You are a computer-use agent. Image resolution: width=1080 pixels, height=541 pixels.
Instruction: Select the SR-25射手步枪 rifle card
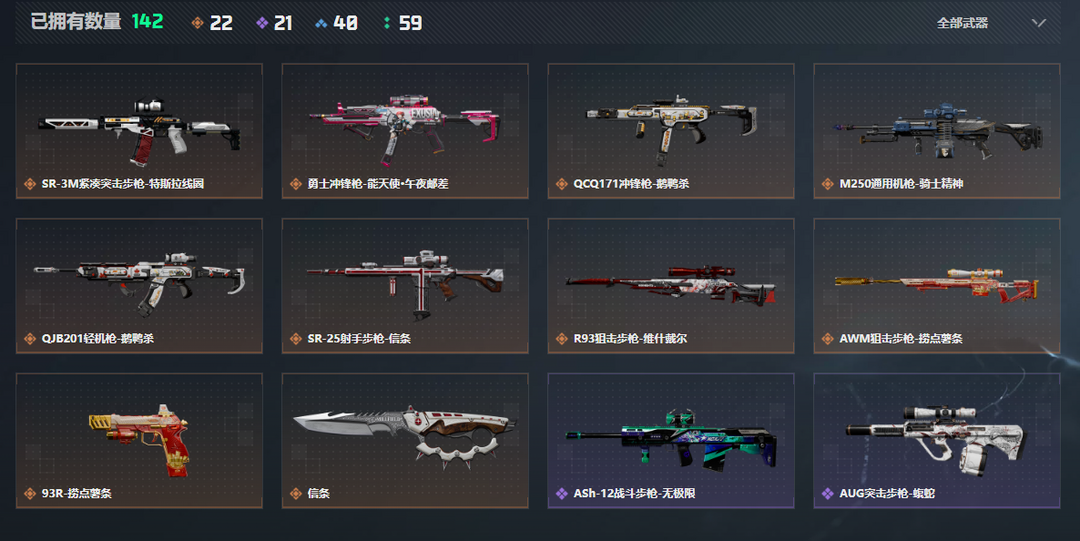click(405, 286)
